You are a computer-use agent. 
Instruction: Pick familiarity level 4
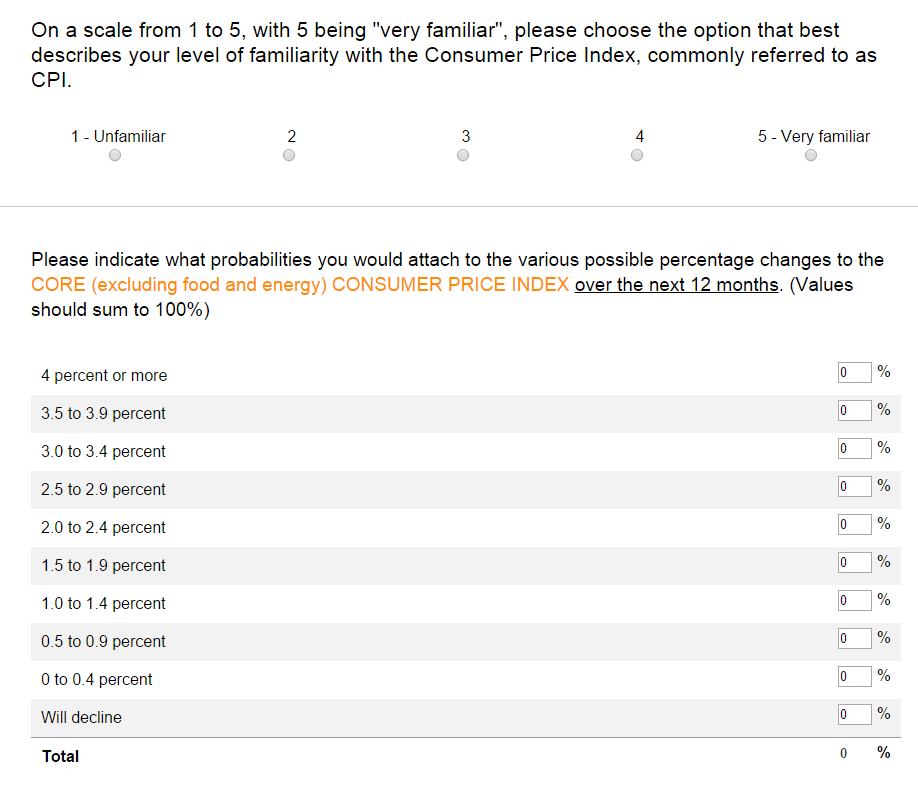click(637, 155)
